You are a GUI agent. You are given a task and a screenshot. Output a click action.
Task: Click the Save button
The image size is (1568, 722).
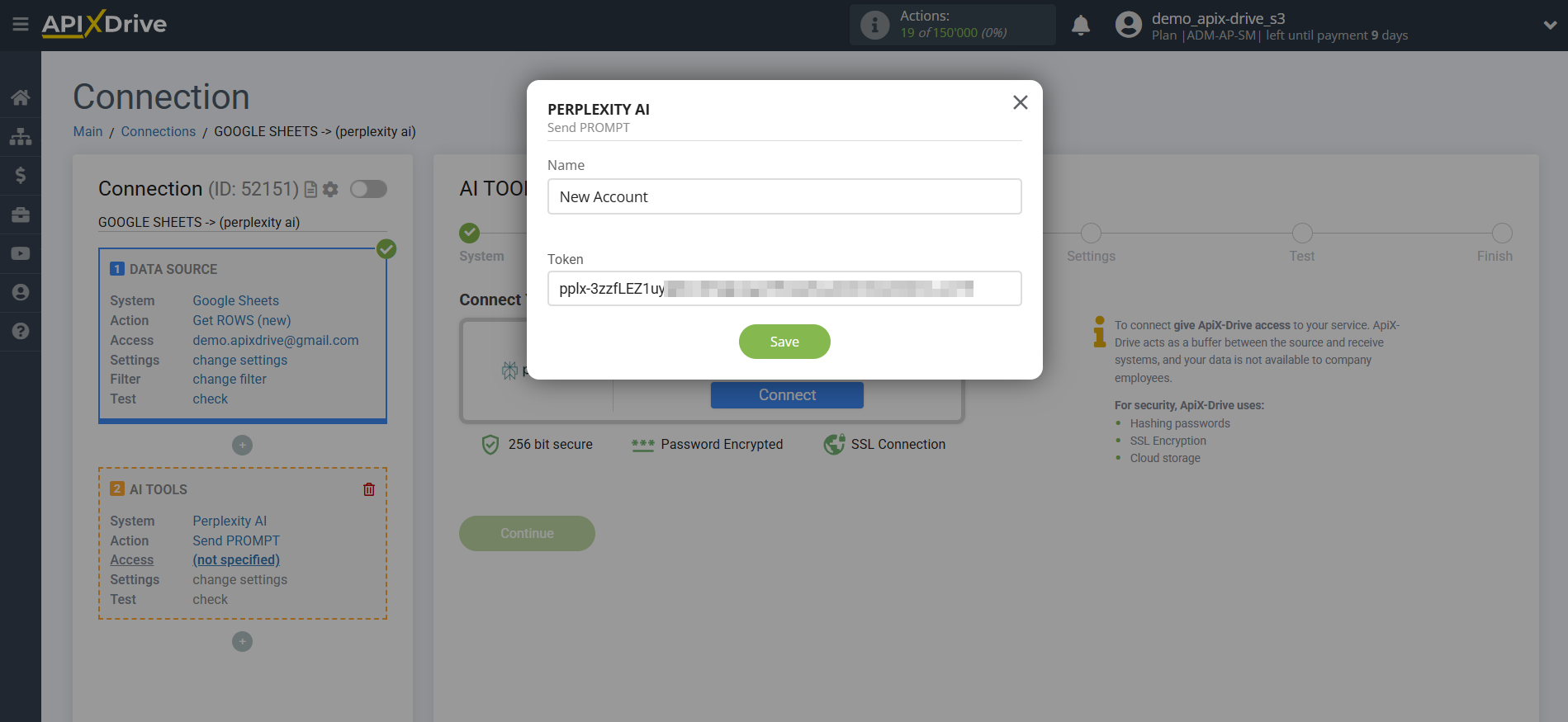[x=784, y=342]
